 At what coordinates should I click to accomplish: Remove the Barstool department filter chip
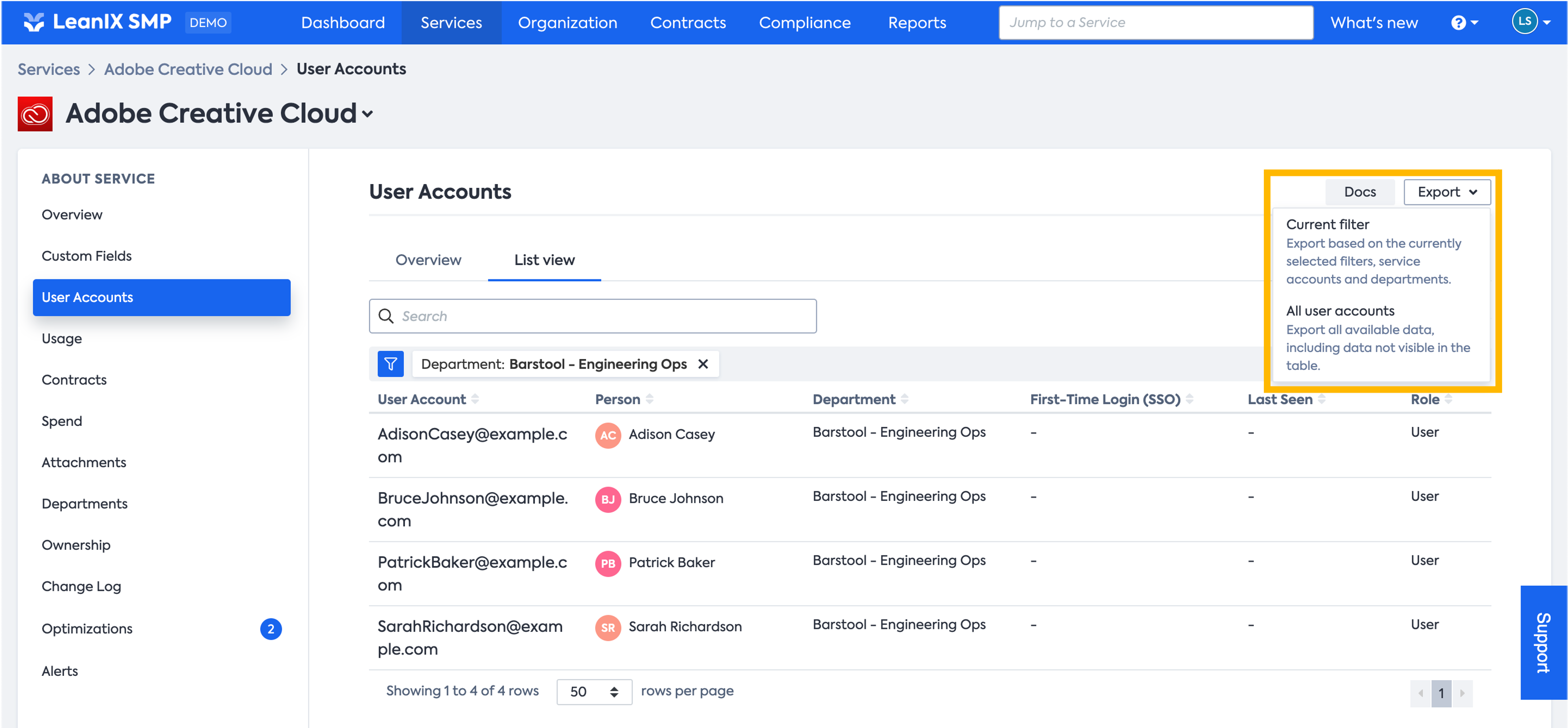(x=703, y=364)
